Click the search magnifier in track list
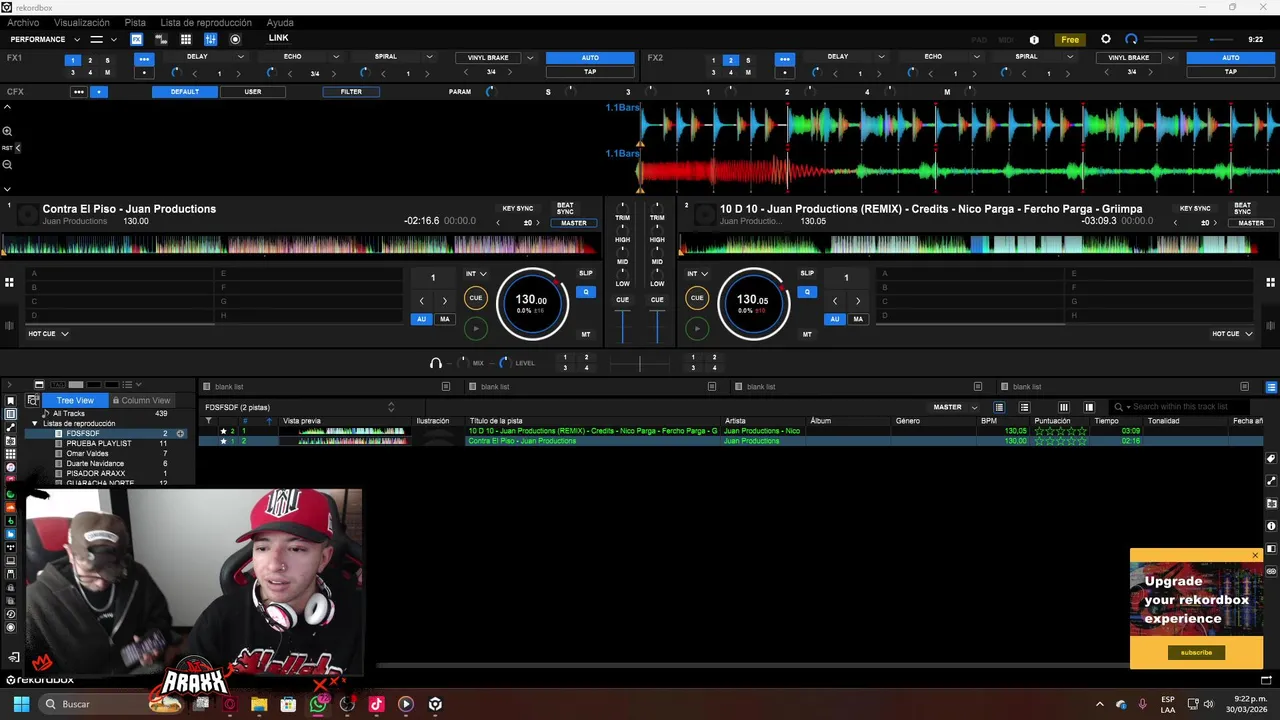Image resolution: width=1280 pixels, height=720 pixels. click(1119, 407)
